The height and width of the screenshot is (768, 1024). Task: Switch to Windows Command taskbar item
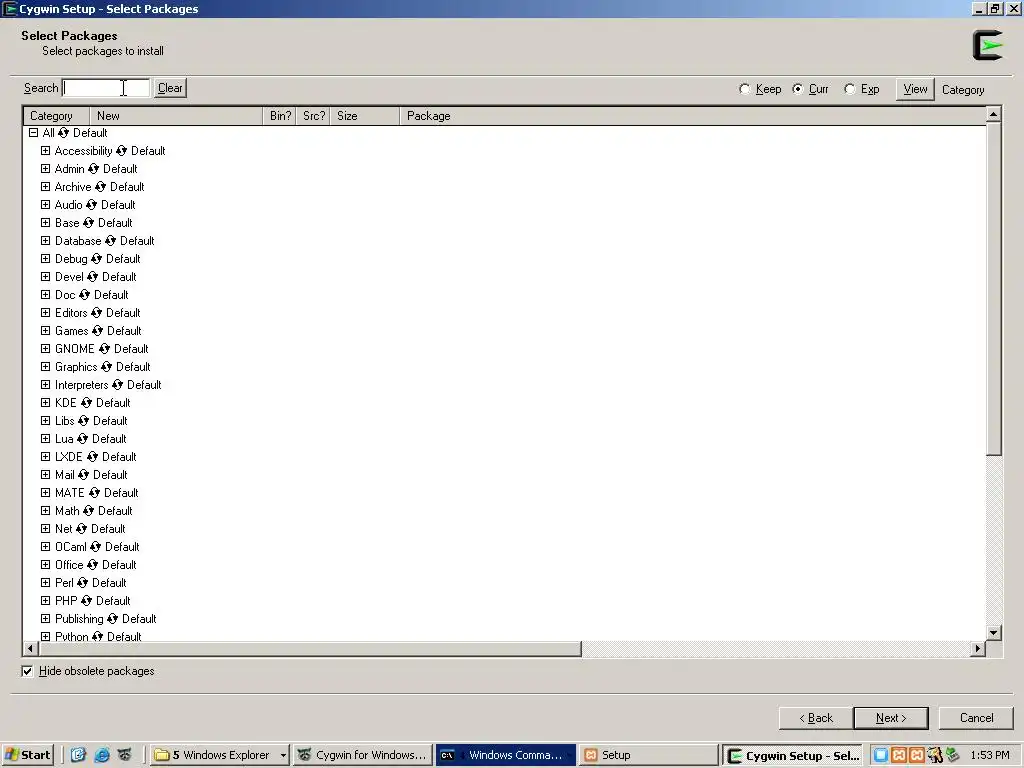pyautogui.click(x=505, y=755)
